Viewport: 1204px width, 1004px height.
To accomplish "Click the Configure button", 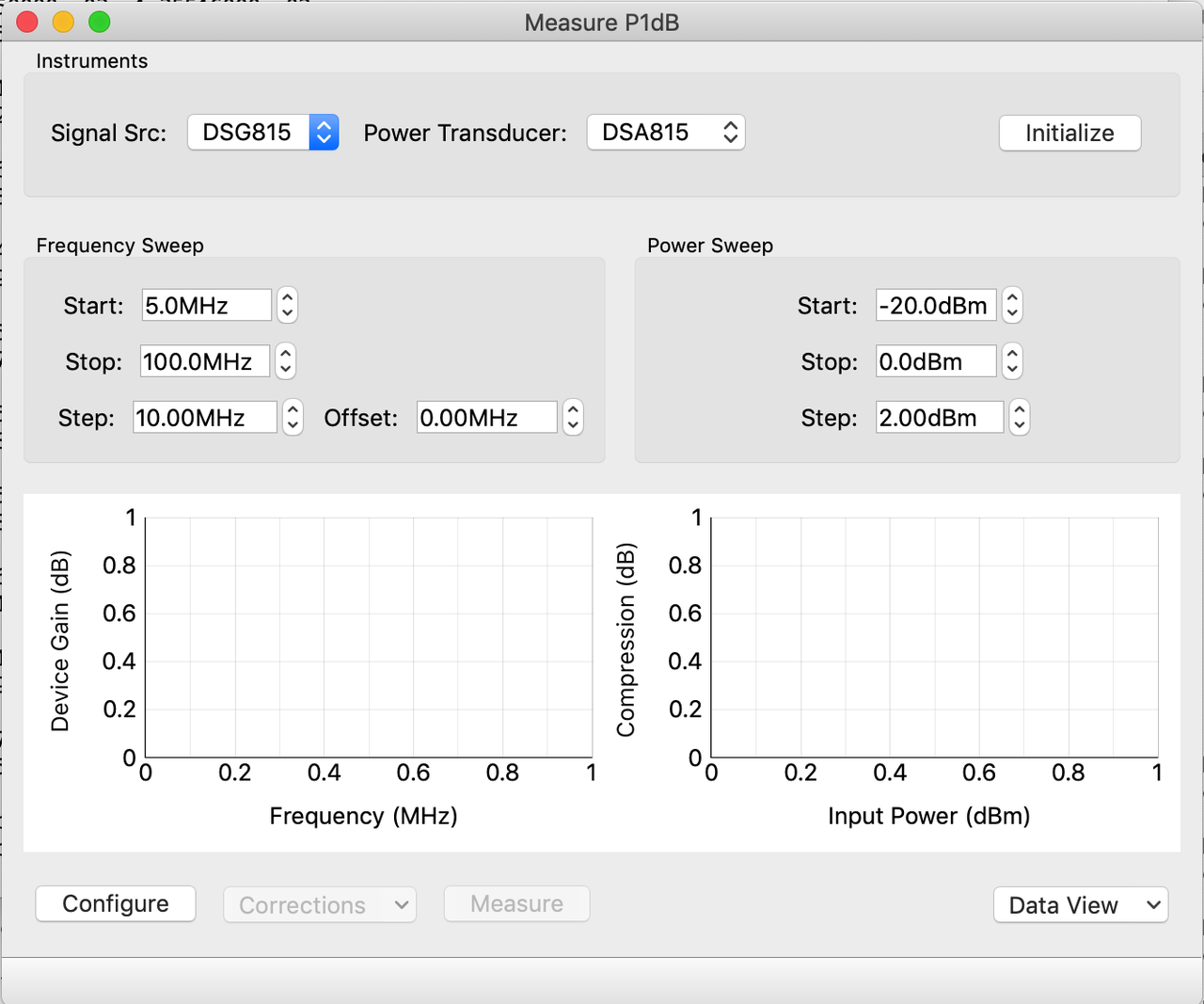I will [116, 904].
